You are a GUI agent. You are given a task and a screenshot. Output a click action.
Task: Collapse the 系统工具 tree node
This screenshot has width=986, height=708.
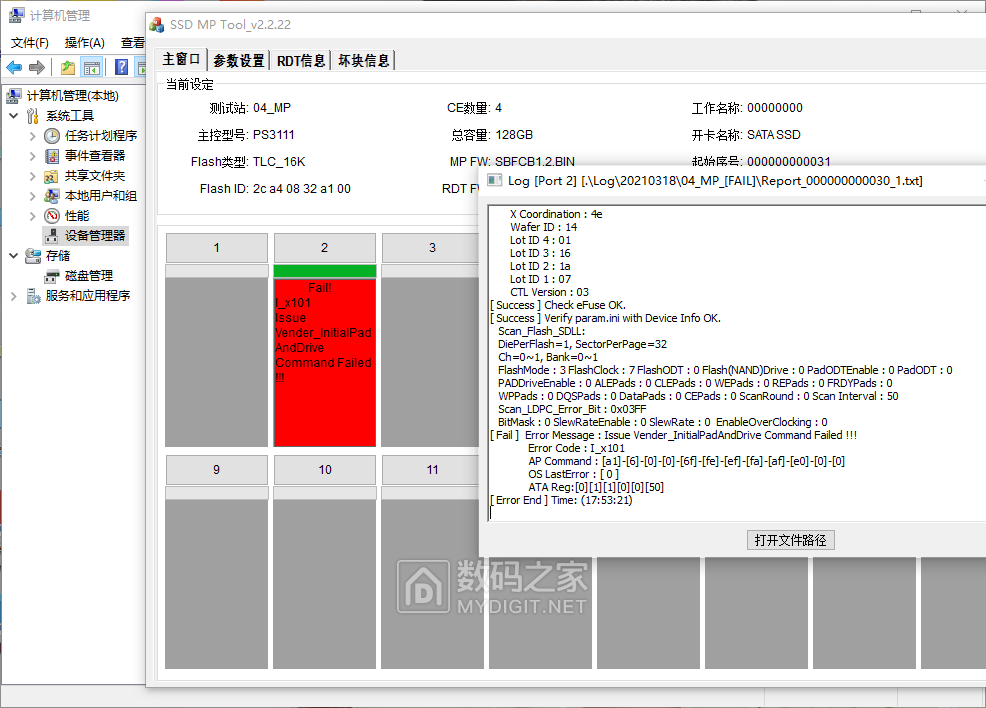(14, 116)
